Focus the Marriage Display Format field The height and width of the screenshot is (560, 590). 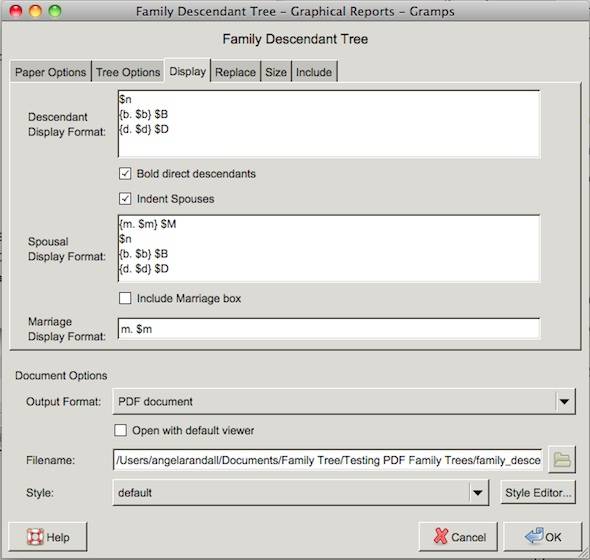pyautogui.click(x=329, y=329)
